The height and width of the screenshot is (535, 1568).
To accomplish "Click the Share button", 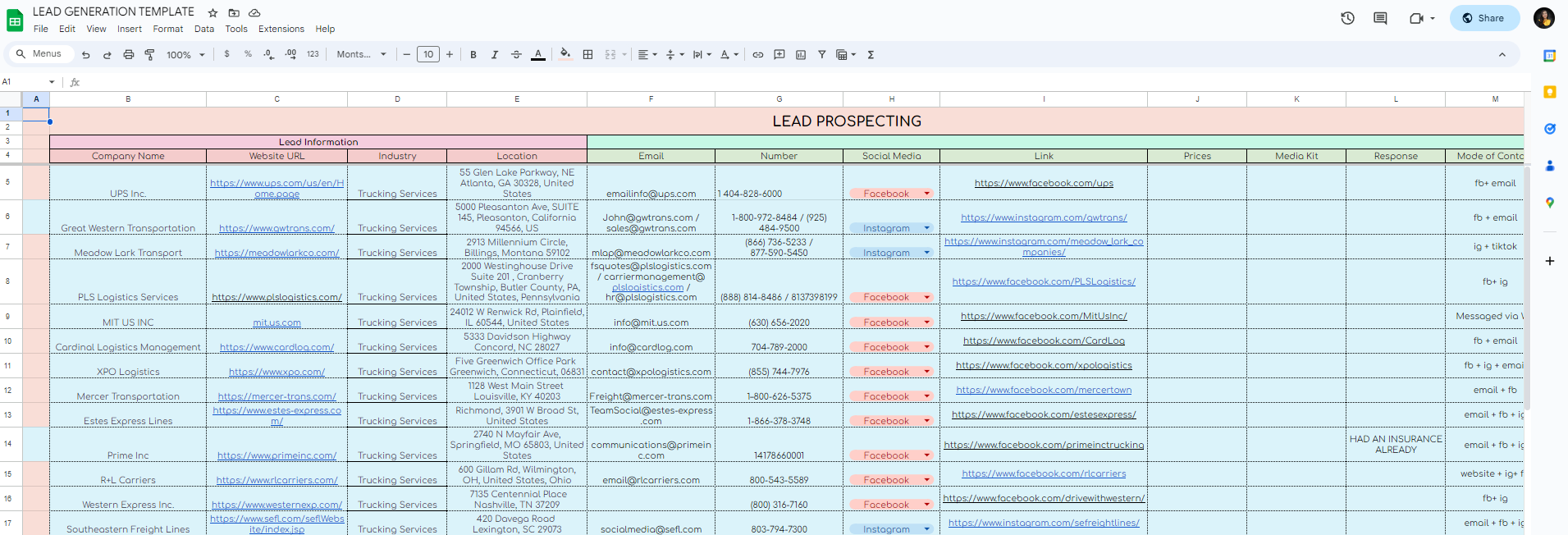I will [1484, 18].
